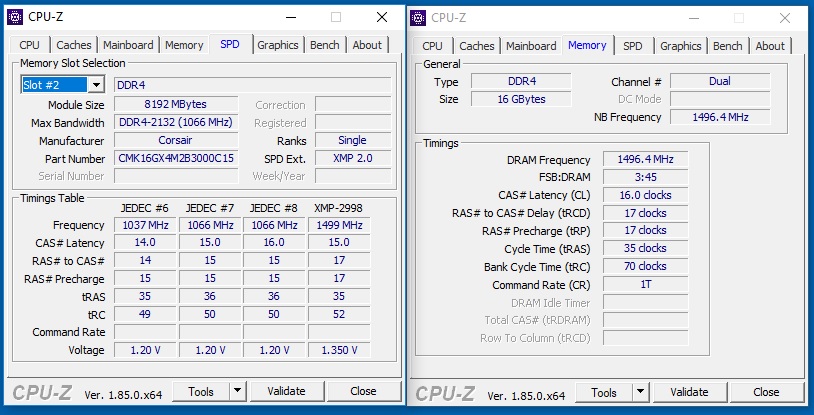
Task: Select the SPD tab in the left window
Action: coord(230,45)
